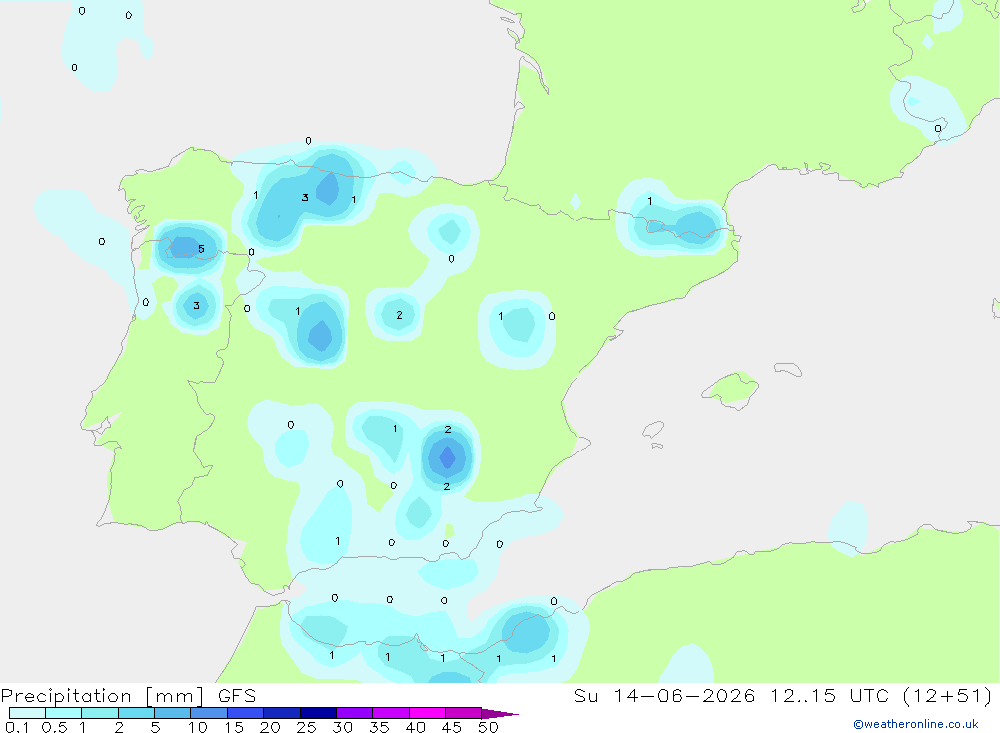
Task: Select the '10' legend scale label
Action: (x=198, y=727)
